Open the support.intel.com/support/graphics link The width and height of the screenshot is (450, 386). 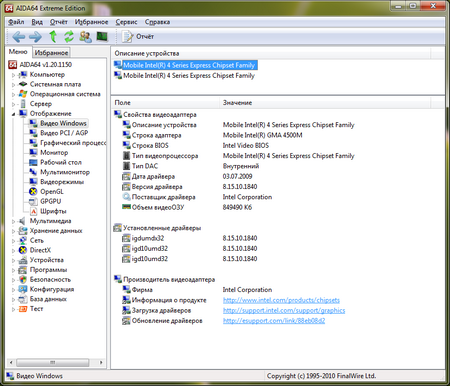[x=284, y=310]
